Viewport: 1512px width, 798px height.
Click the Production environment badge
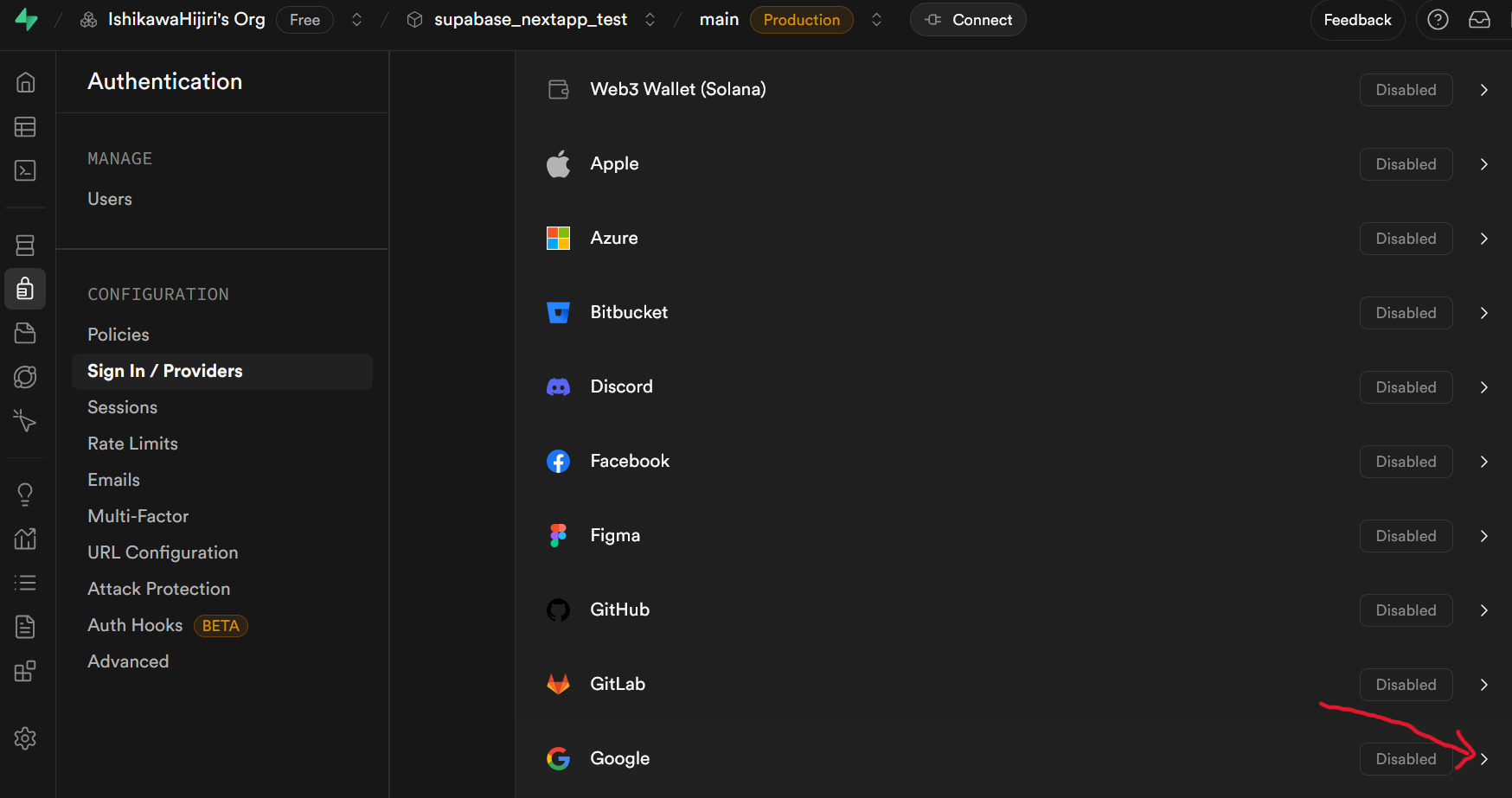[x=802, y=20]
